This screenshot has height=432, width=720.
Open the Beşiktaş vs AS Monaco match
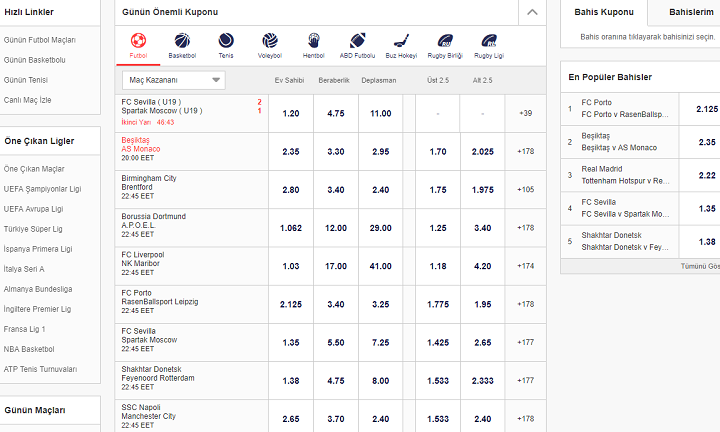pos(191,149)
